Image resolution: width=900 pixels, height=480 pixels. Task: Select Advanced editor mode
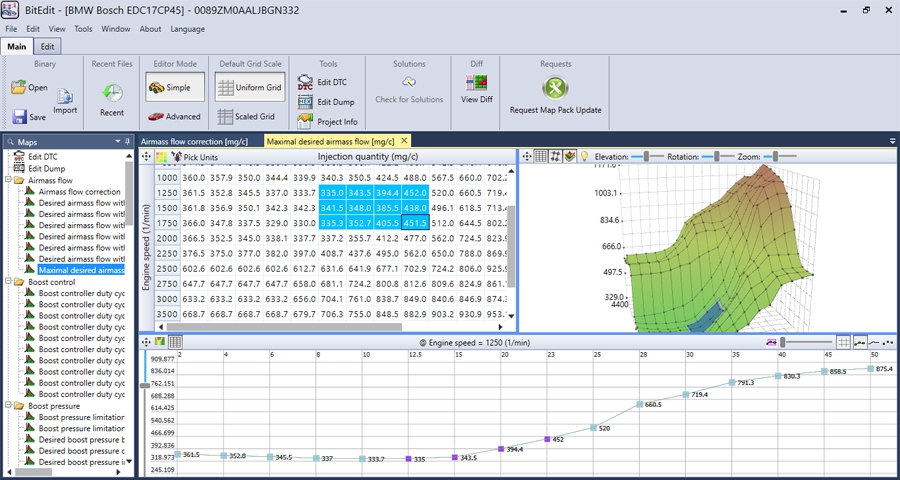(174, 117)
